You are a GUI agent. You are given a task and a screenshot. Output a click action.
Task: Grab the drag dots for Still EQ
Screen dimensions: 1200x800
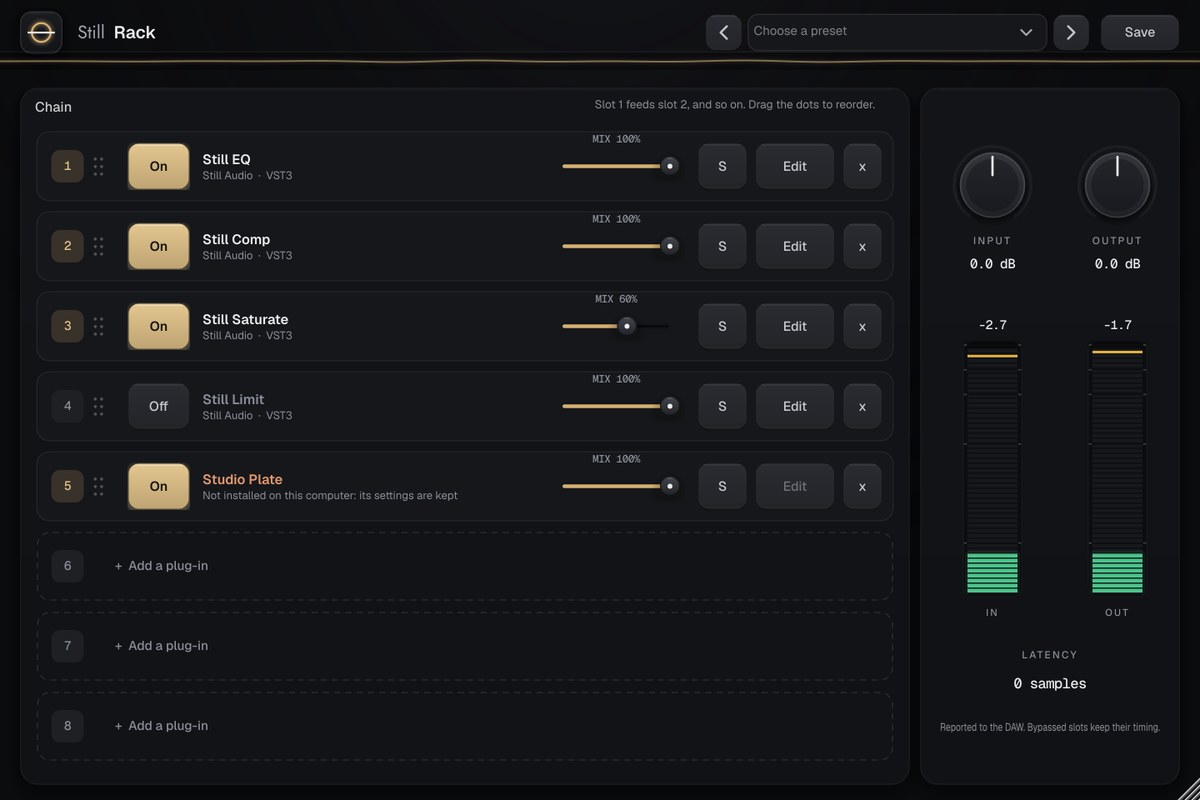98,166
